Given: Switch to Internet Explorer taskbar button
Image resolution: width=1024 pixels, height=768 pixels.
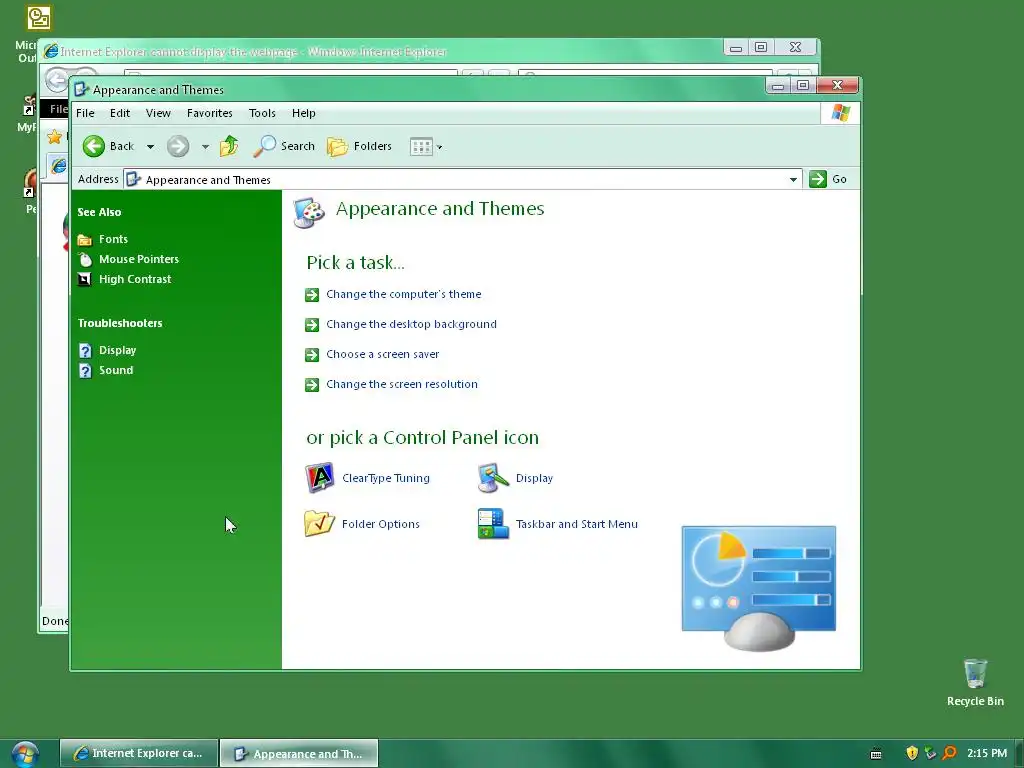Looking at the screenshot, I should [139, 753].
